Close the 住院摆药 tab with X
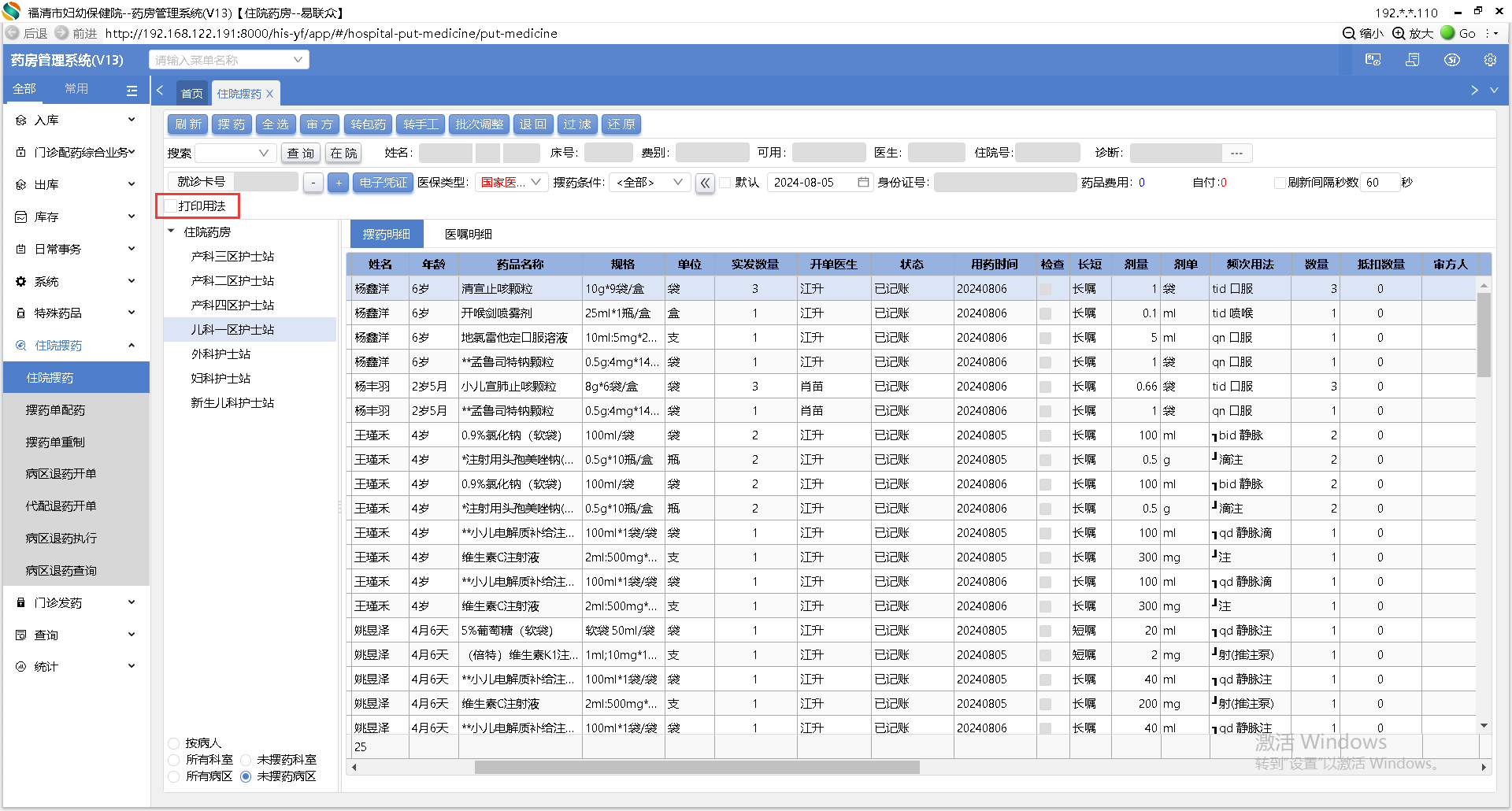This screenshot has width=1512, height=811. click(x=269, y=94)
